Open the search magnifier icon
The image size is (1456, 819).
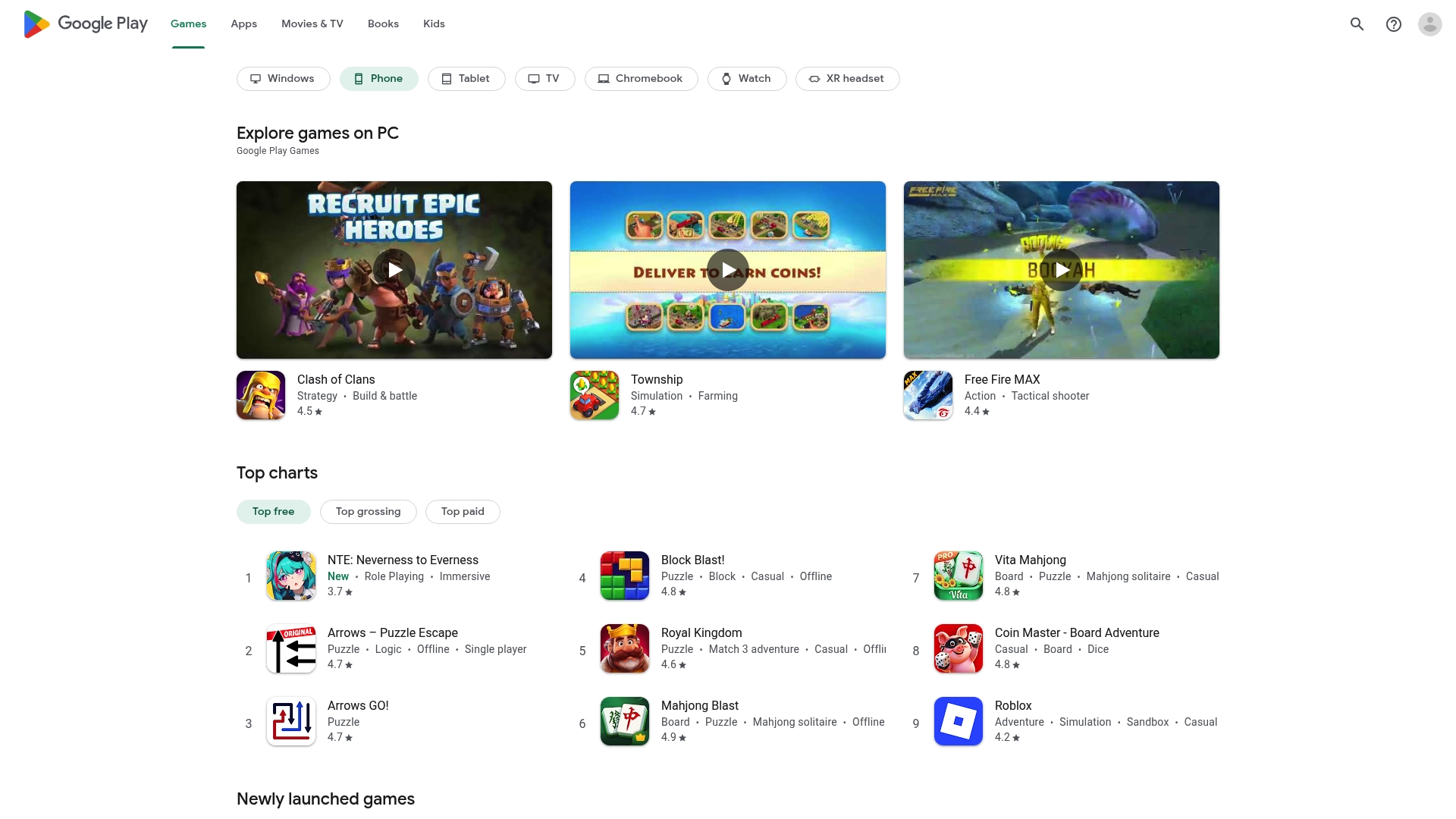click(1357, 24)
